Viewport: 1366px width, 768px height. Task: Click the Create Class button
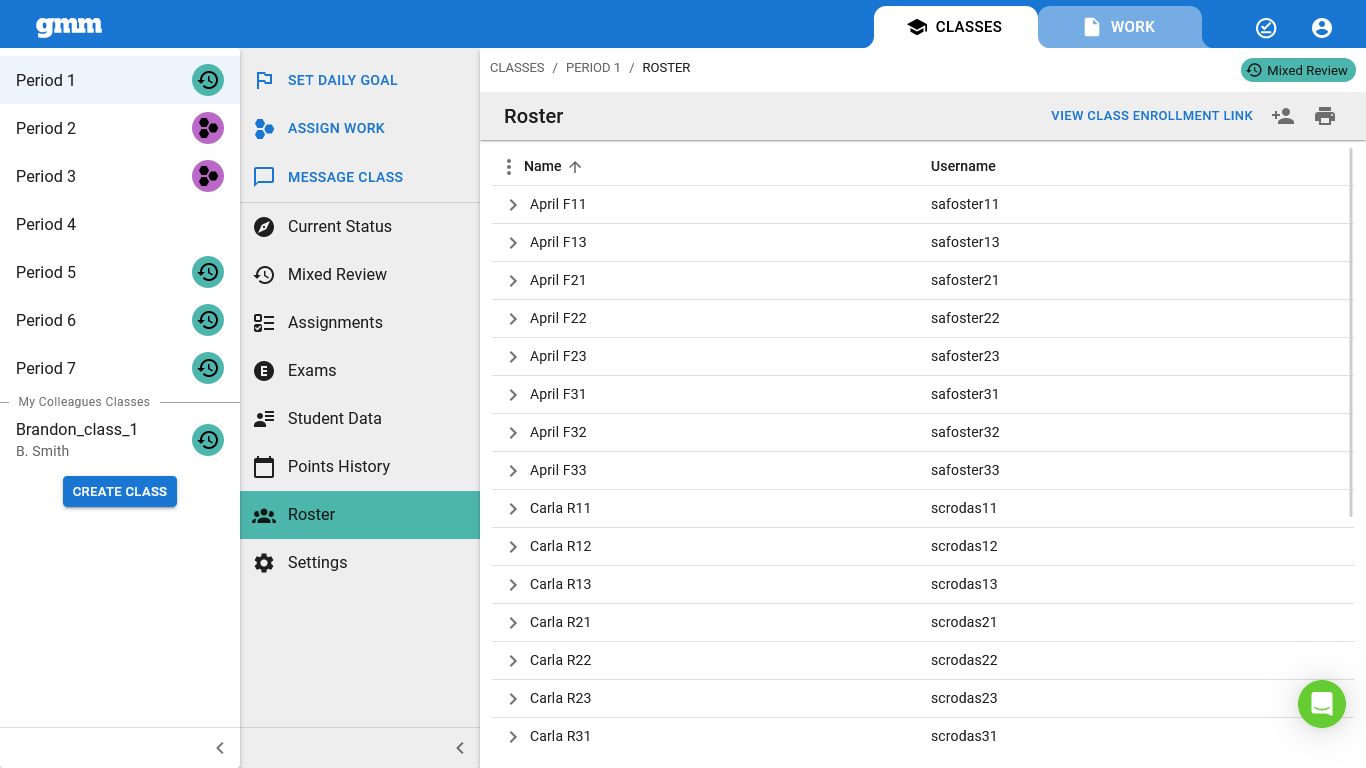[120, 492]
